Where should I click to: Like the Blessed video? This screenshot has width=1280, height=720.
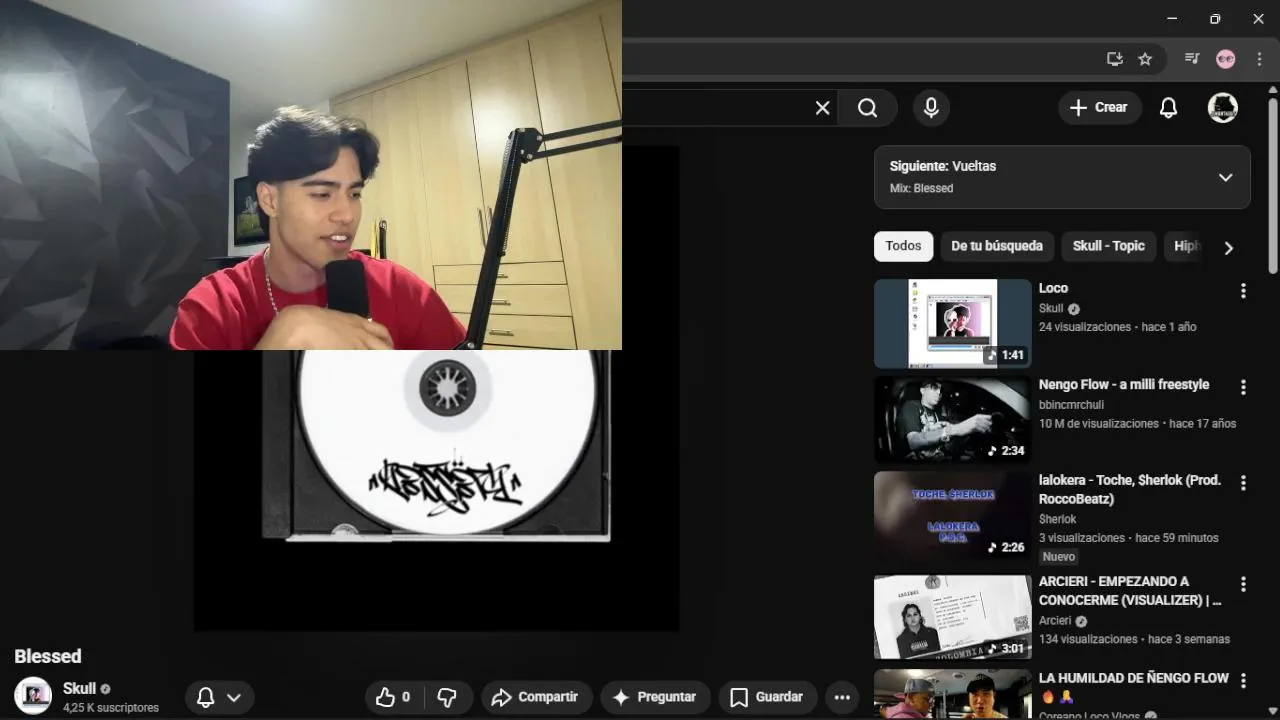tap(394, 697)
